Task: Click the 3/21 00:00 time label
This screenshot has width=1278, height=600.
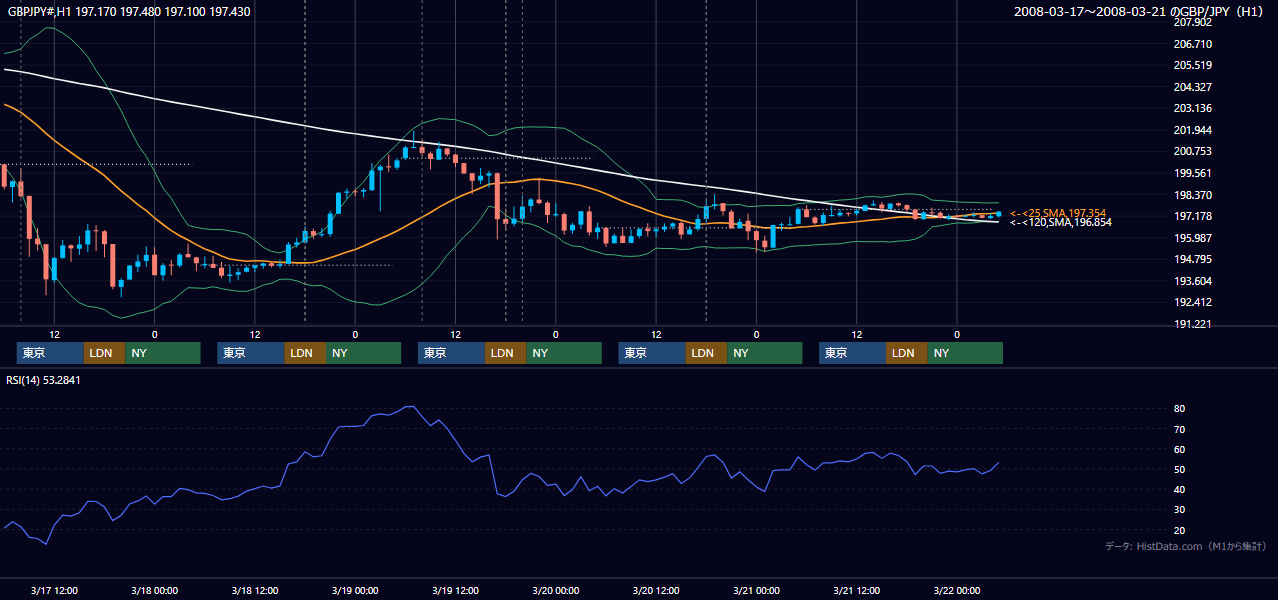Action: tap(756, 590)
